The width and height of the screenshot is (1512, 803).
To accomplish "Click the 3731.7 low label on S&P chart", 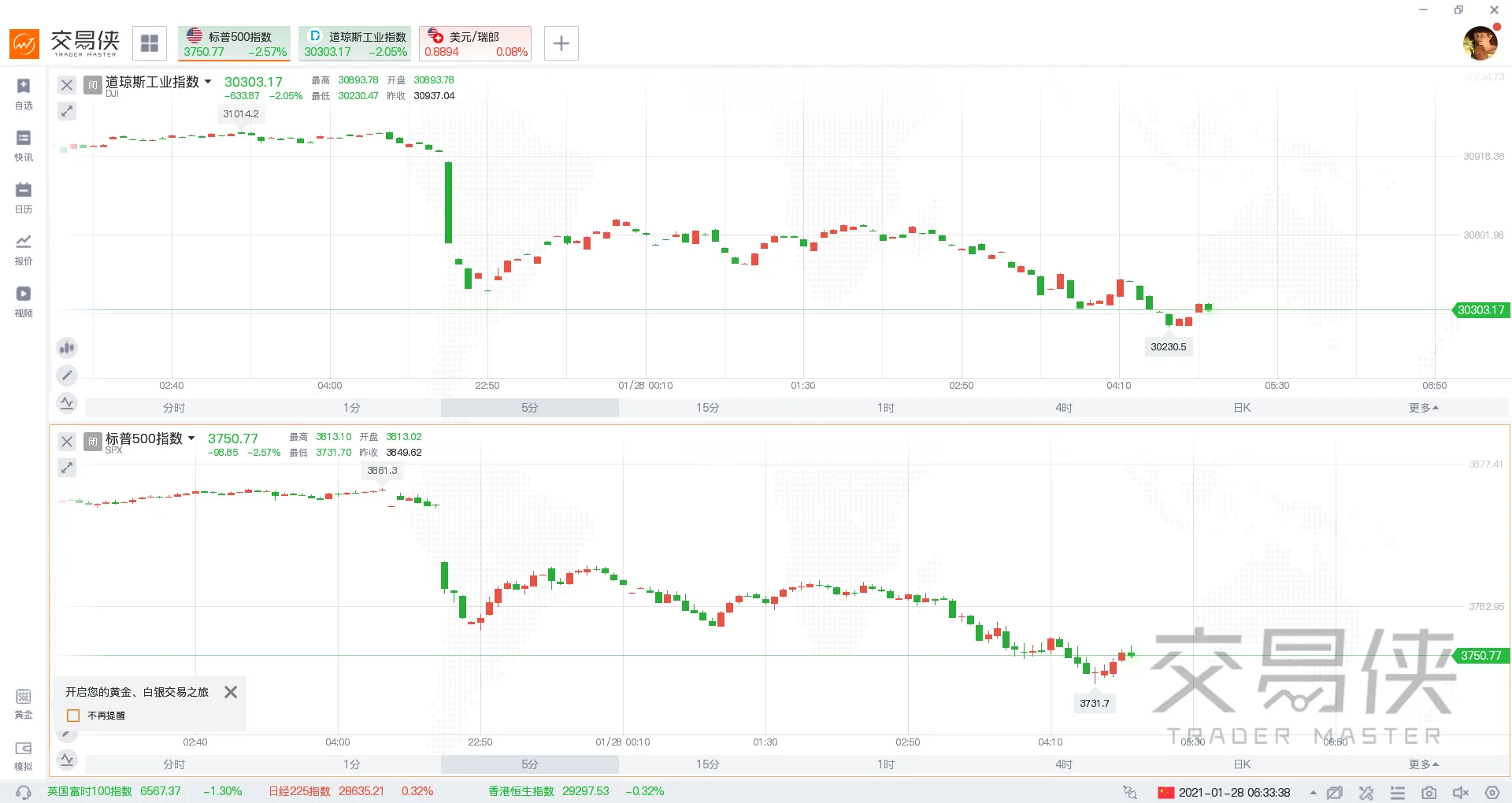I will coord(1095,704).
